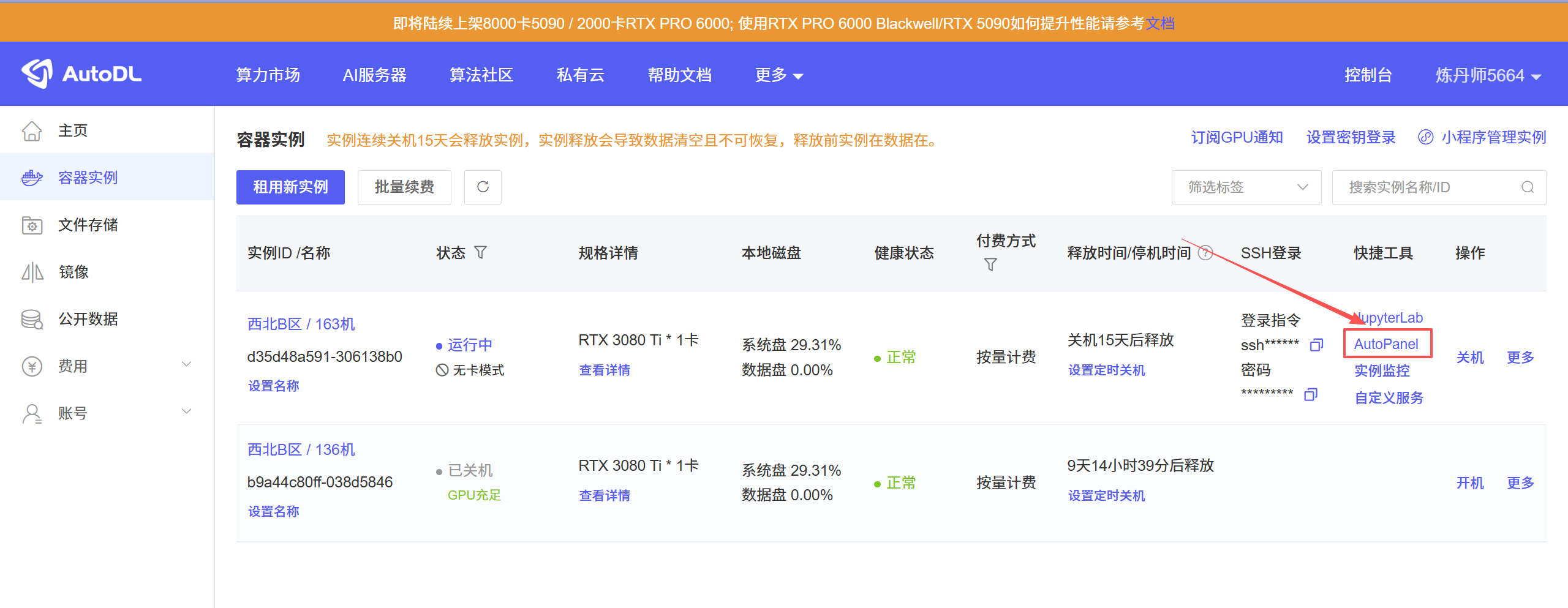Copy the SSH login command
The image size is (1568, 608).
pos(1316,345)
